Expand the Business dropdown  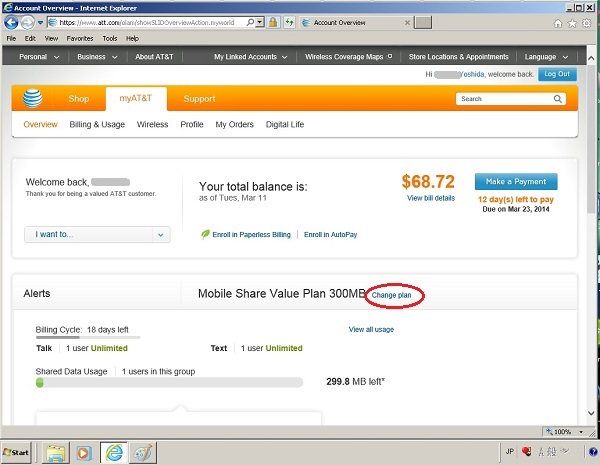[x=97, y=57]
